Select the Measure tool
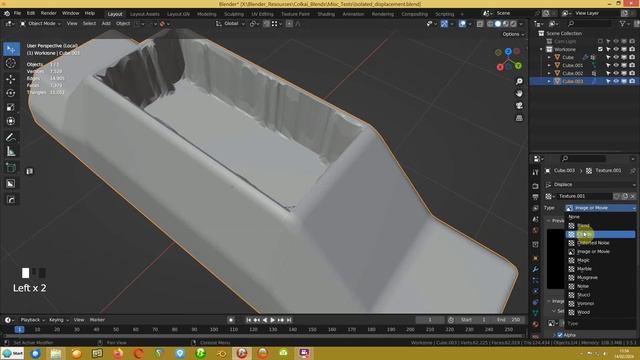This screenshot has height=360, width=640. tap(11, 151)
